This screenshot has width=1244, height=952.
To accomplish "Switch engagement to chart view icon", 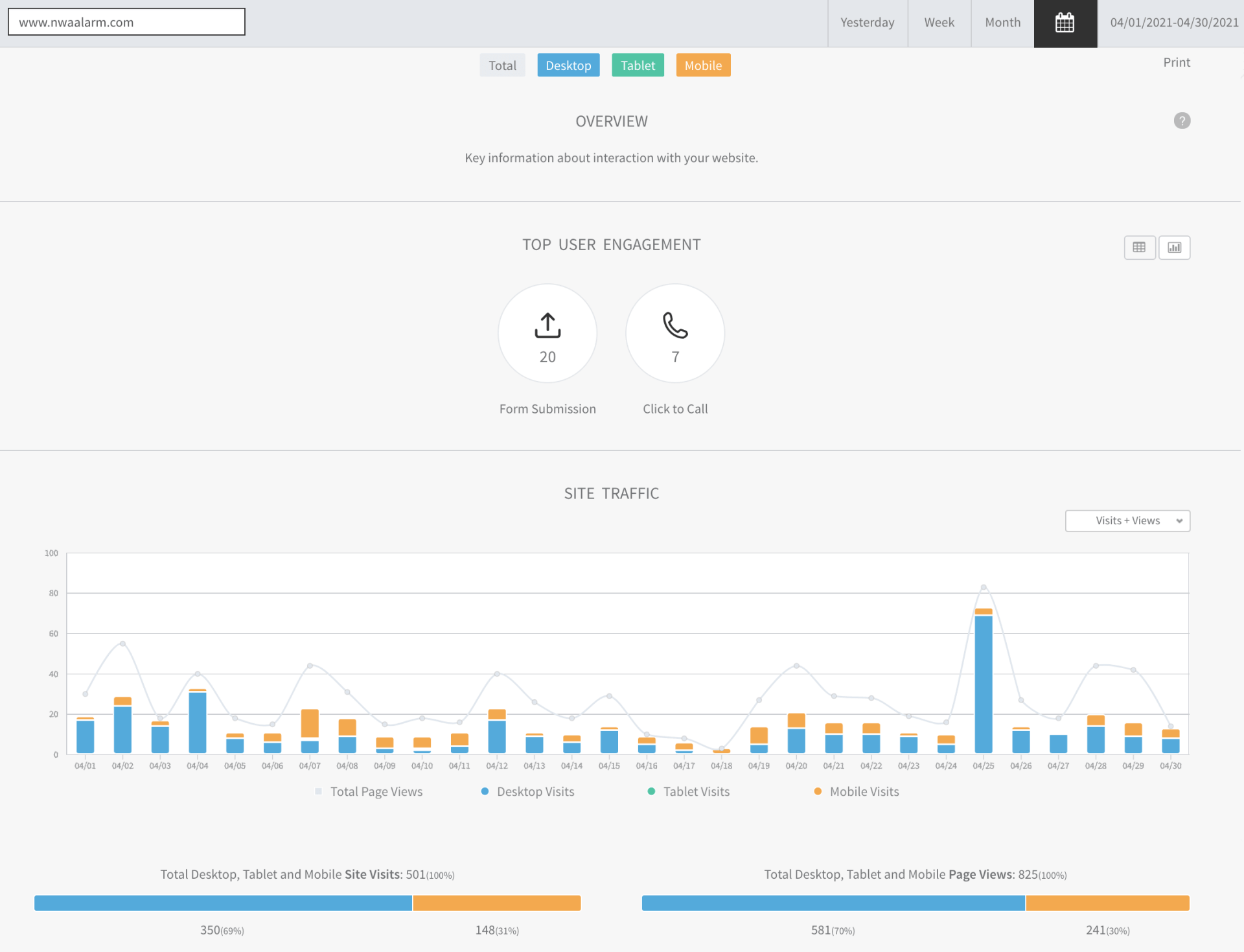I will click(x=1174, y=248).
